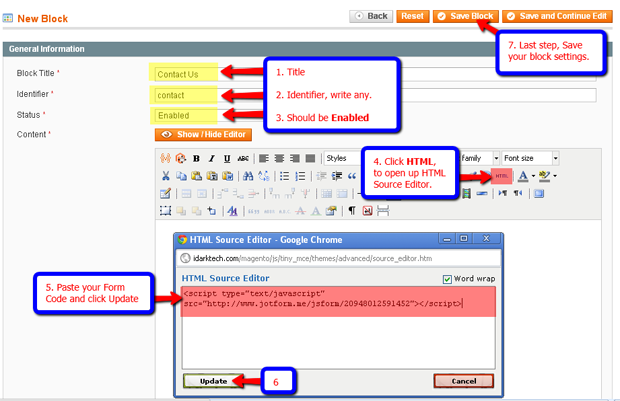The width and height of the screenshot is (620, 401).
Task: Open the Status dropdown set to Enabled
Action: (185, 116)
